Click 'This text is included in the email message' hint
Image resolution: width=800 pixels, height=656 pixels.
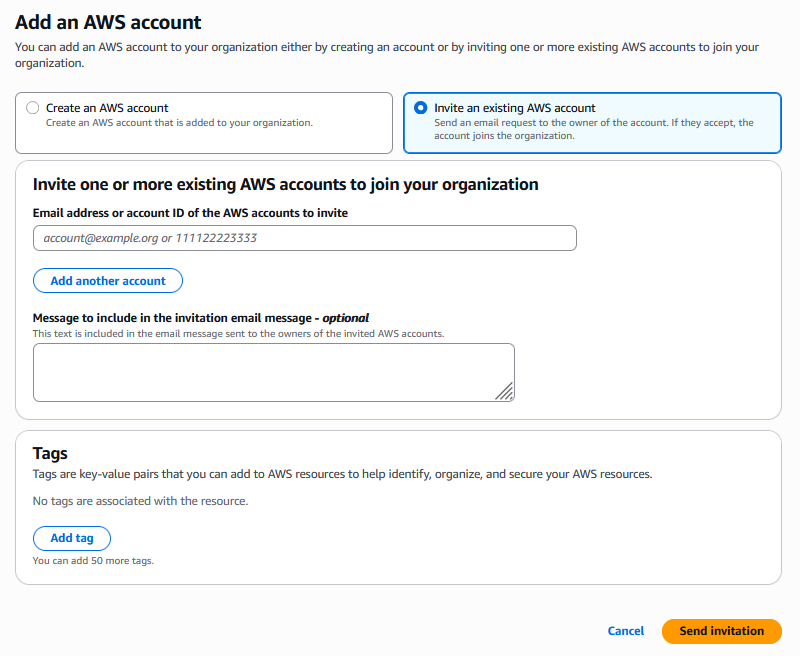(238, 334)
